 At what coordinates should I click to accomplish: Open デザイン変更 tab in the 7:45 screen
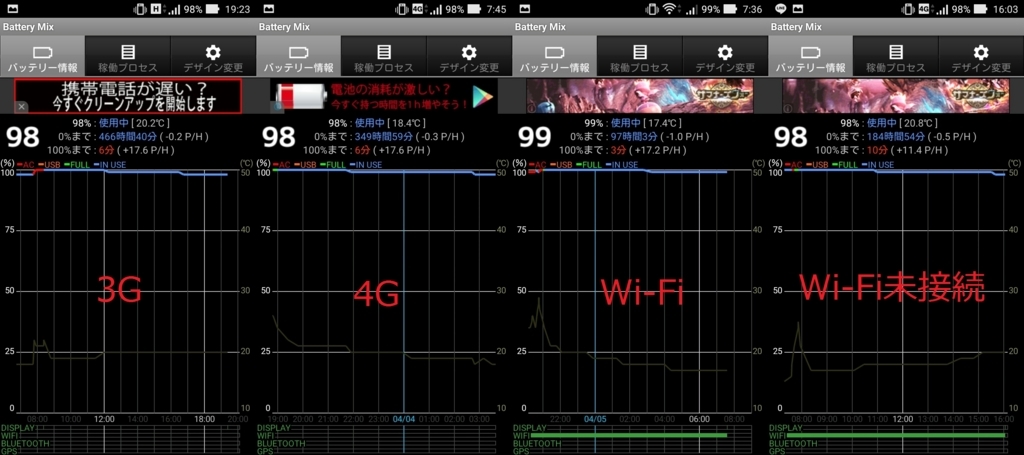[x=469, y=55]
